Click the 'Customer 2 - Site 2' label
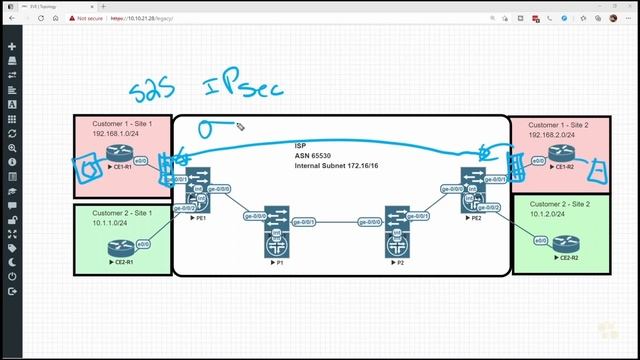The image size is (640, 360). click(560, 204)
